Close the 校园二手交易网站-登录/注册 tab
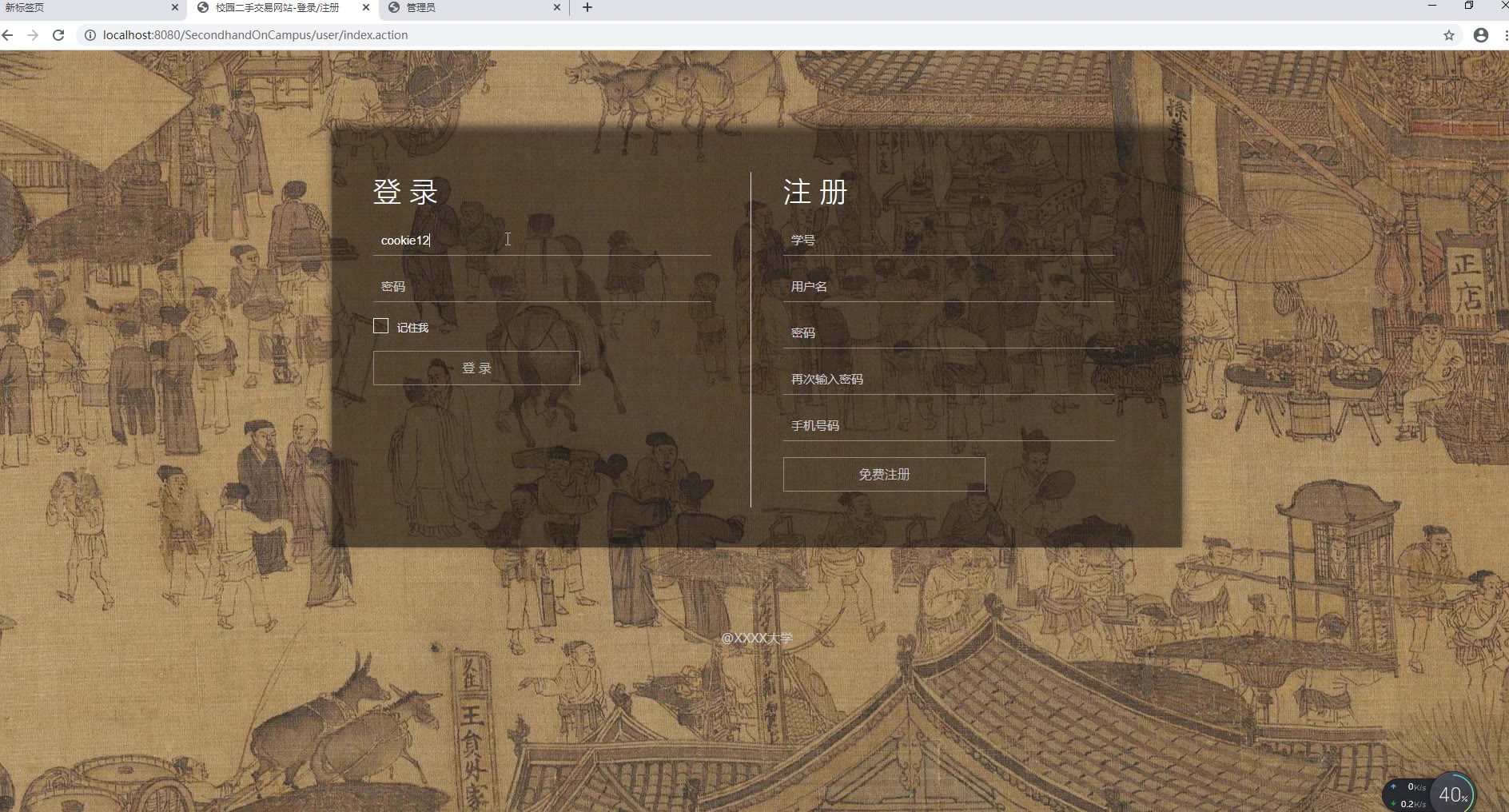Screen dimensions: 1509x812 (366, 7)
